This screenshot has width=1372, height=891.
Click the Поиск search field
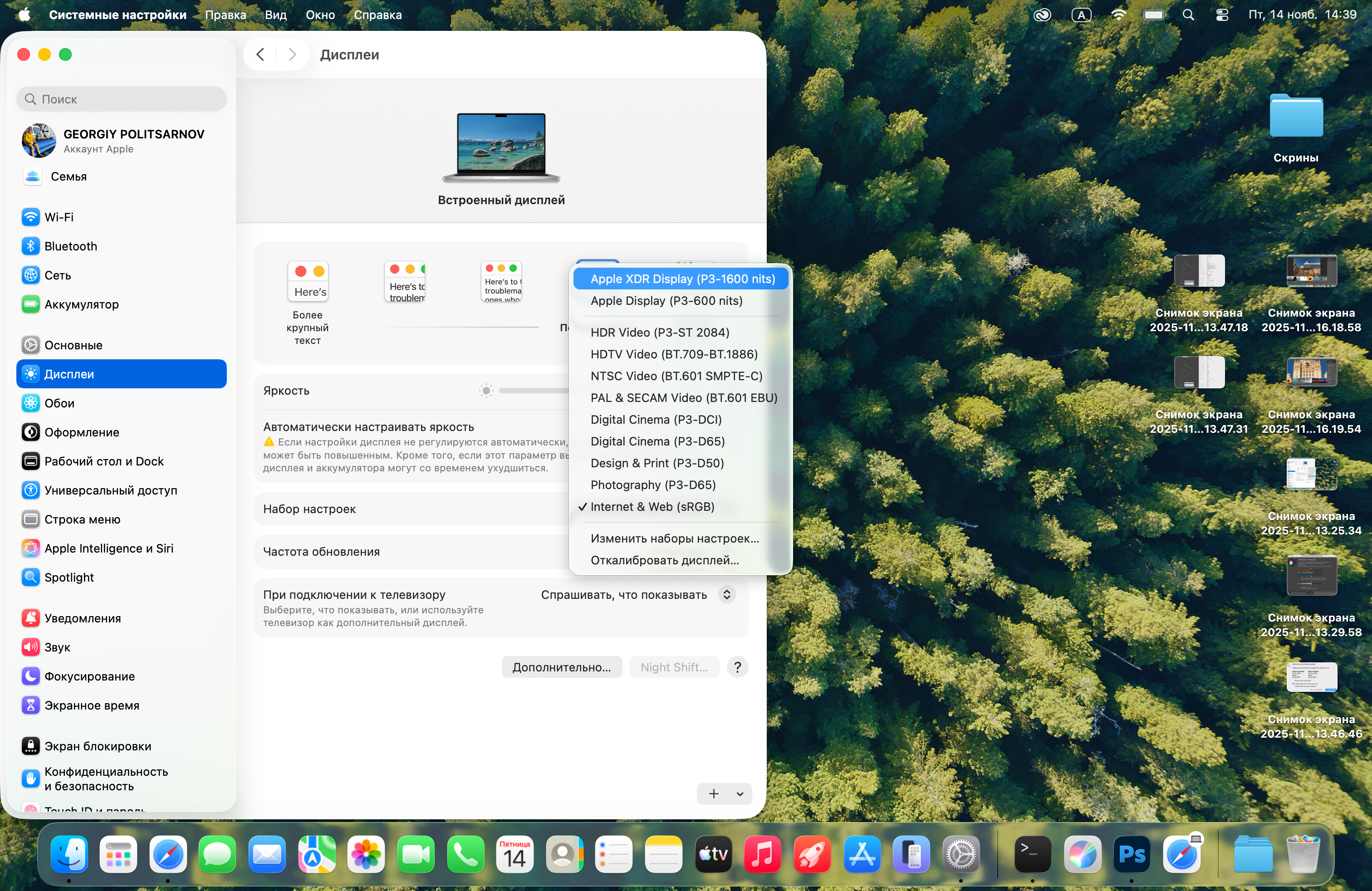pyautogui.click(x=122, y=99)
